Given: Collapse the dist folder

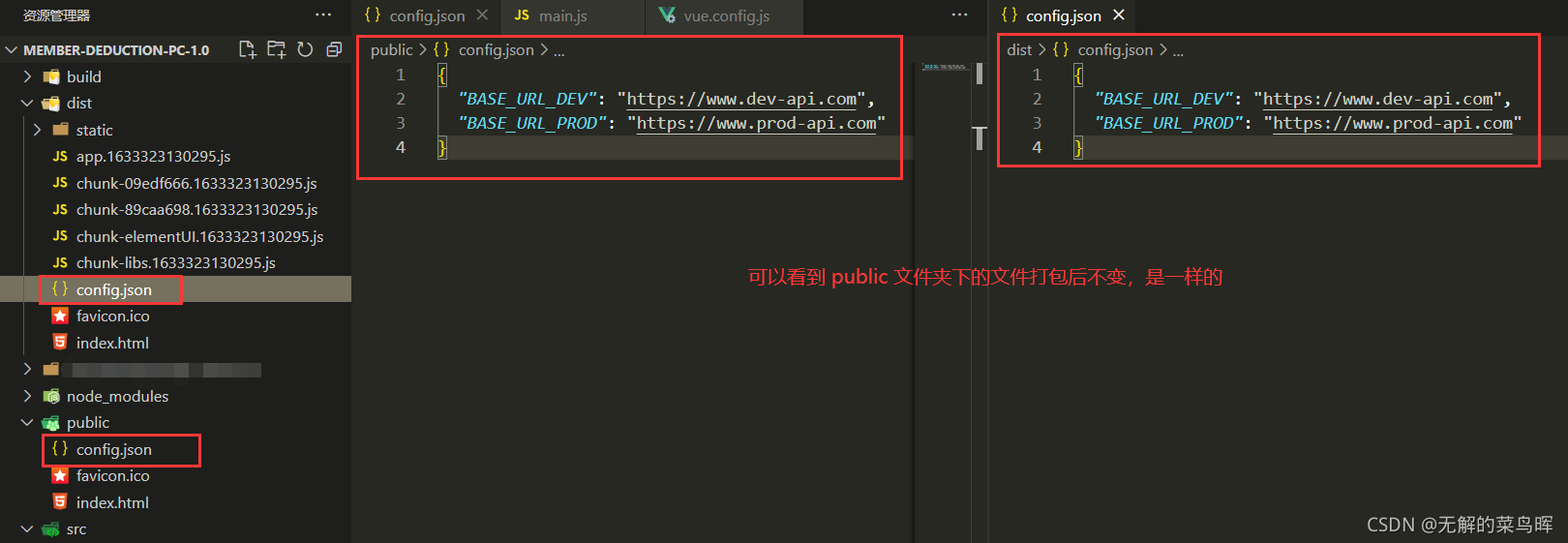Looking at the screenshot, I should coord(27,103).
